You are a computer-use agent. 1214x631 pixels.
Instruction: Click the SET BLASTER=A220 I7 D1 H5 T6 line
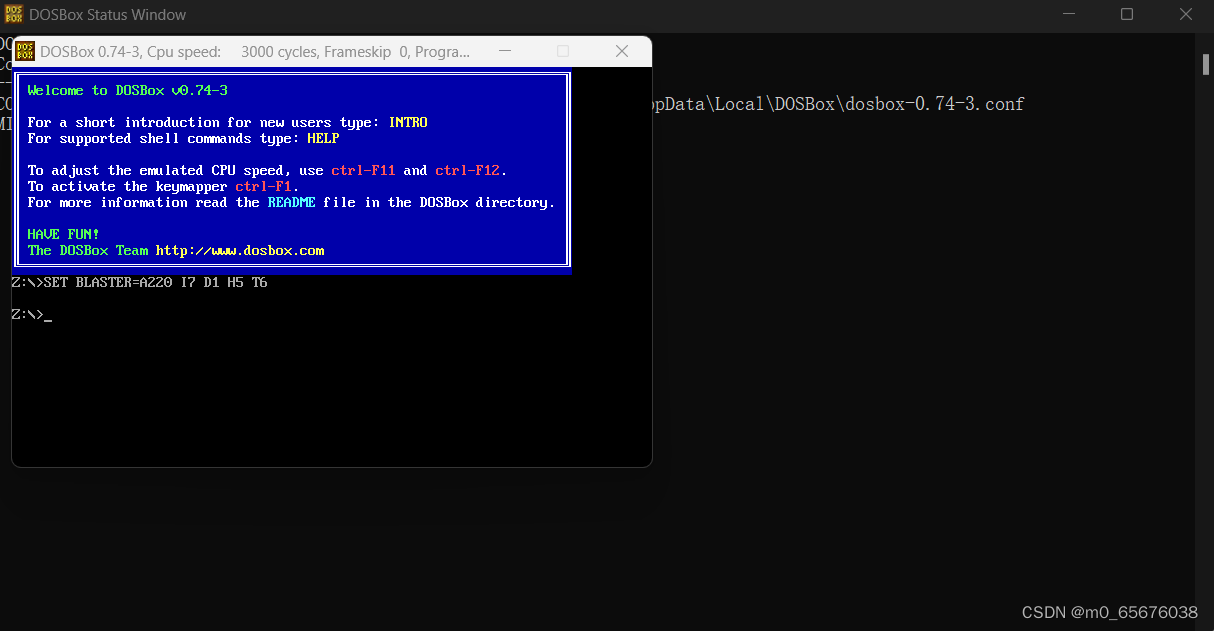[x=139, y=282]
